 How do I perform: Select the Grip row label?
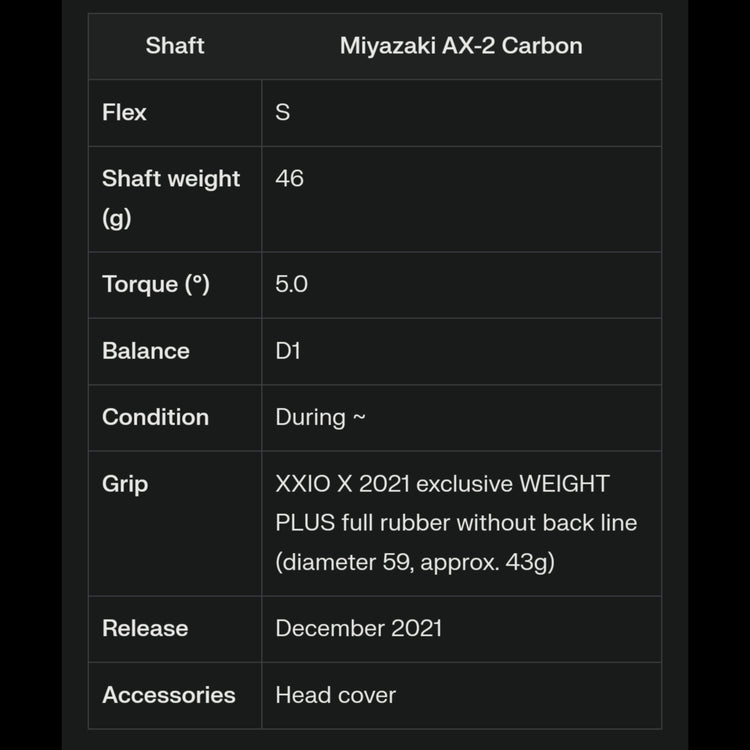tap(125, 484)
